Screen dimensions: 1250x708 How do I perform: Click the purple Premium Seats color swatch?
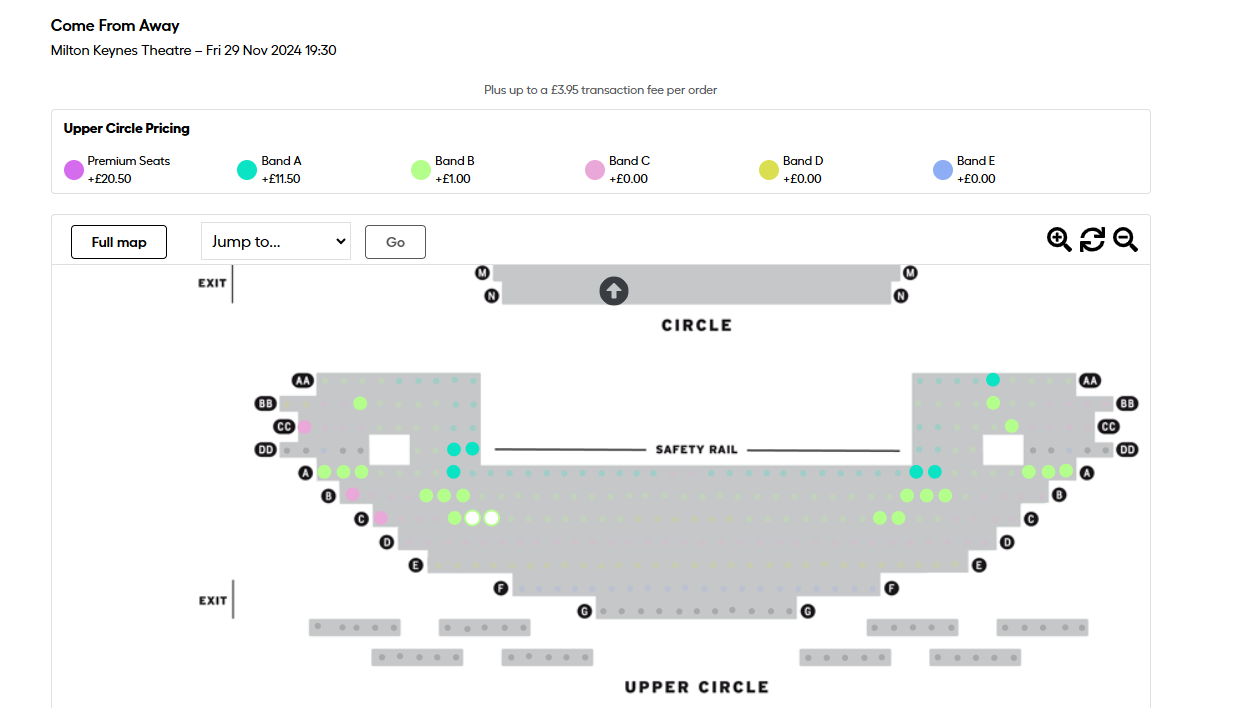pos(72,170)
